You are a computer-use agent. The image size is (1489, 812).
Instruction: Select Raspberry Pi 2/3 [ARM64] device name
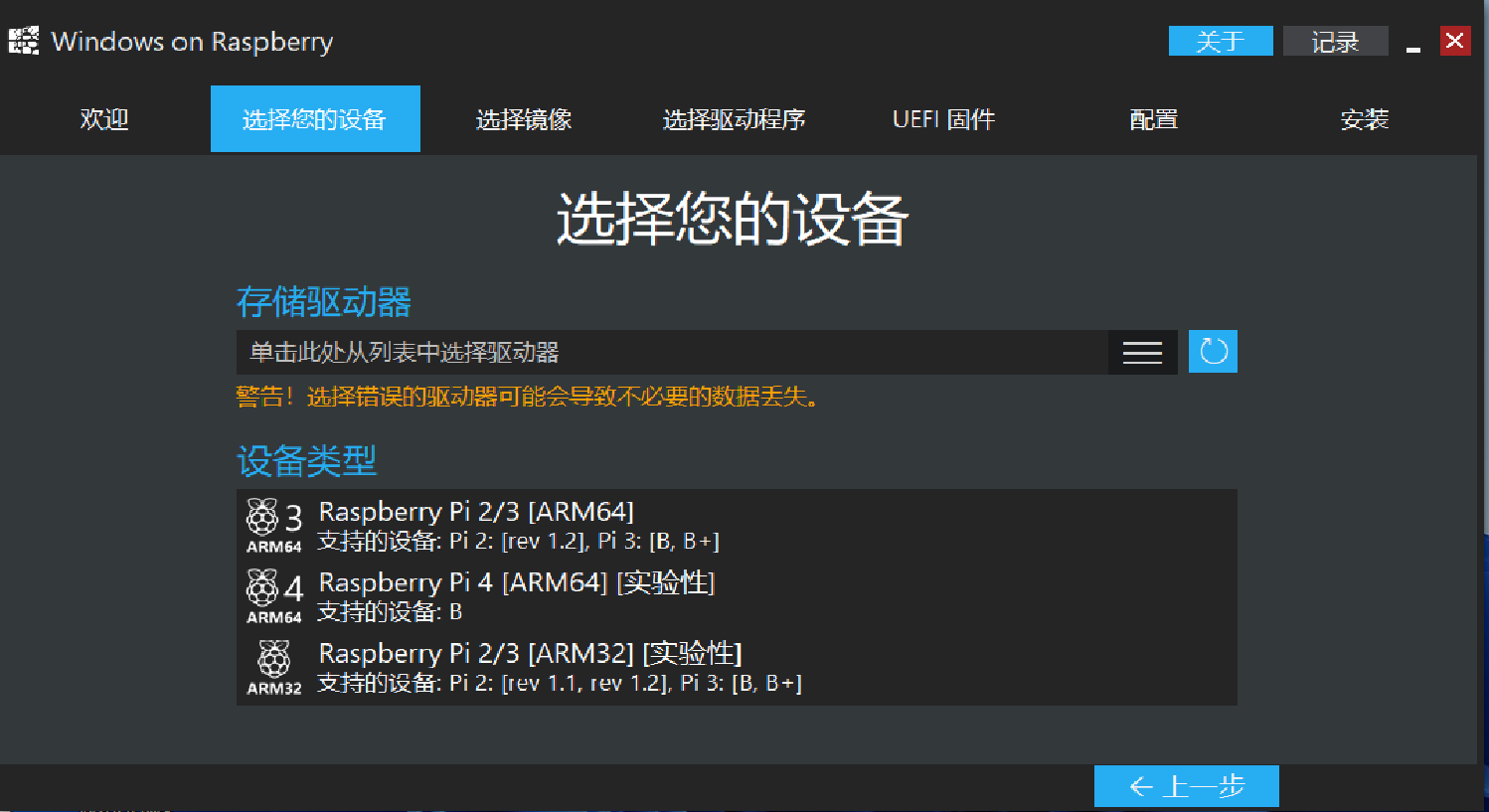[x=476, y=512]
